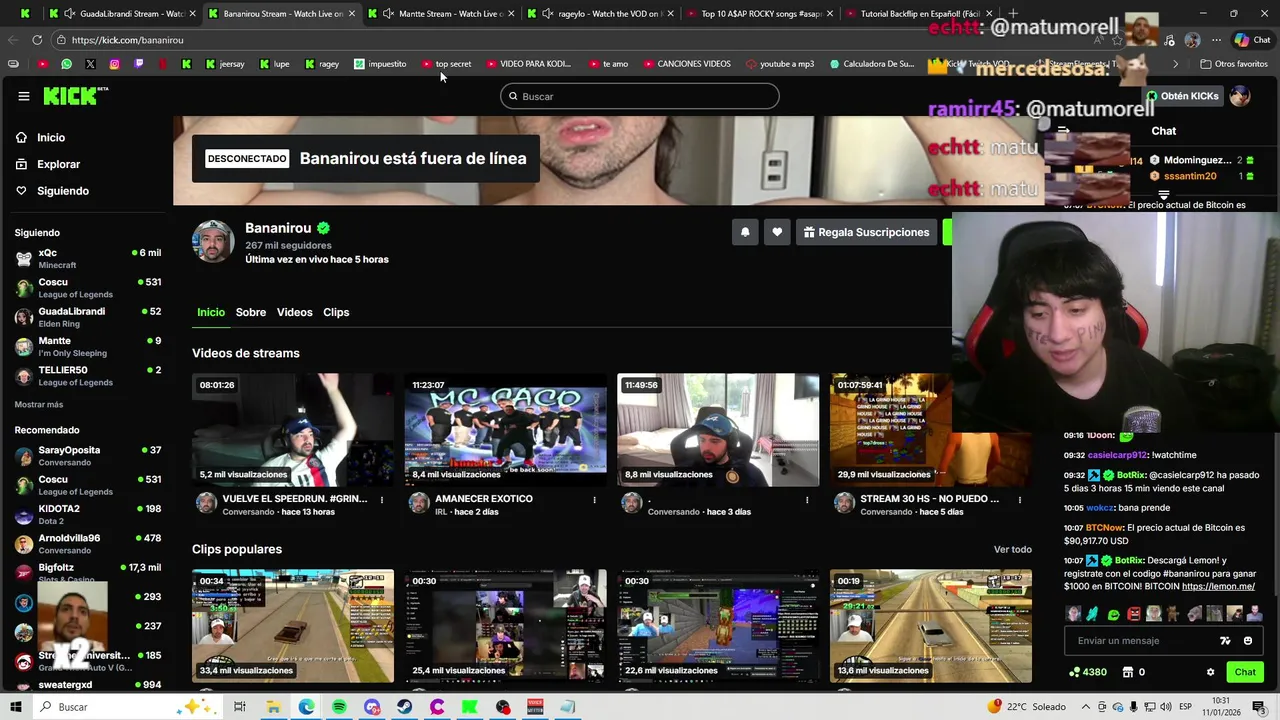Open KIDOTA2 recommended channel
This screenshot has height=720, width=1280.
tap(88, 514)
